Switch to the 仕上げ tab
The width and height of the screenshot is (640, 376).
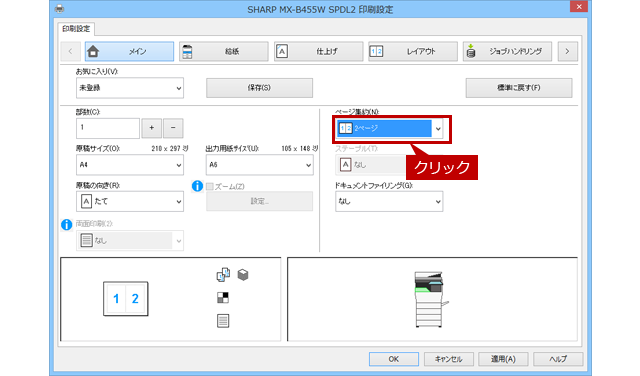click(x=318, y=51)
